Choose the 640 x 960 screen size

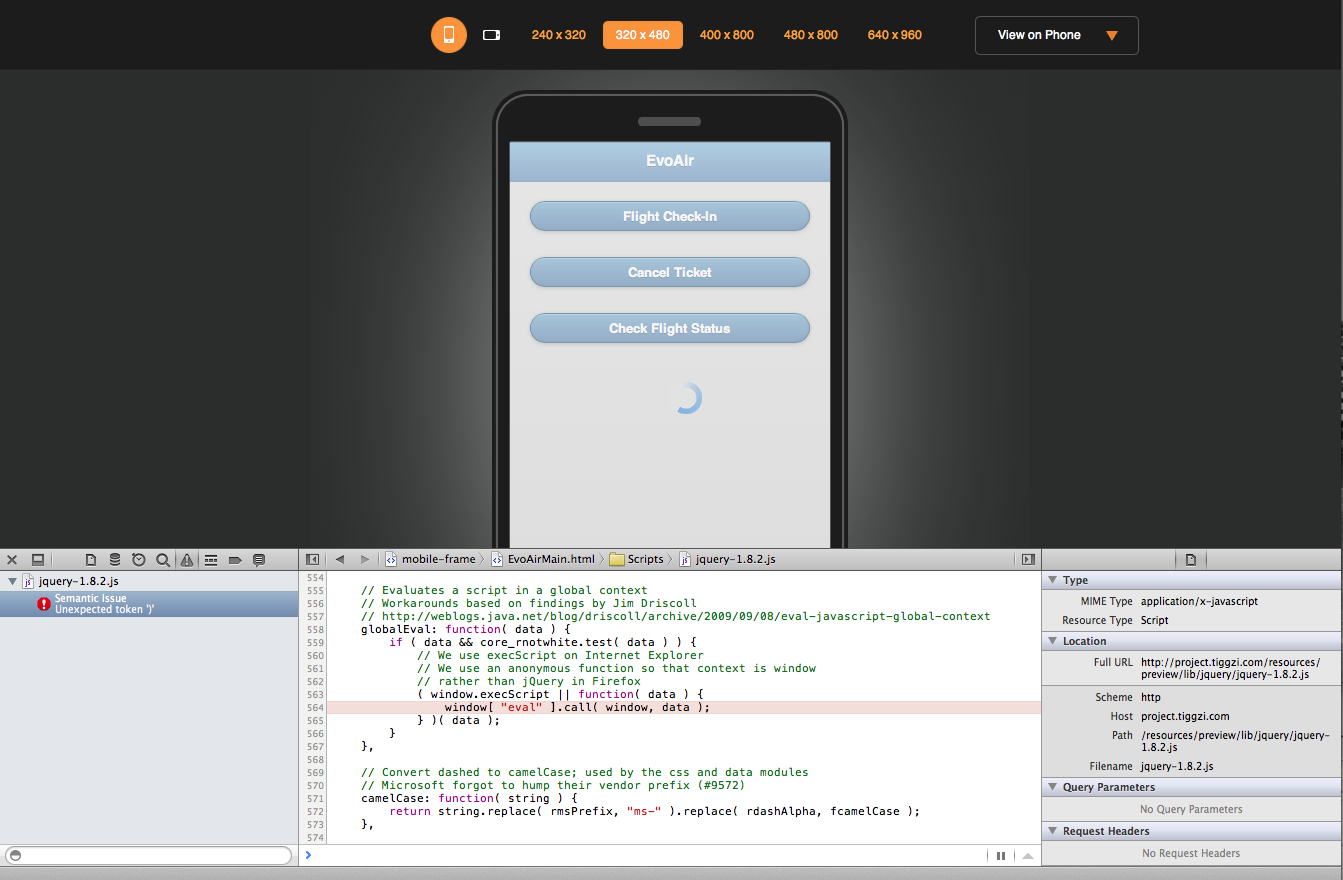pyautogui.click(x=894, y=35)
